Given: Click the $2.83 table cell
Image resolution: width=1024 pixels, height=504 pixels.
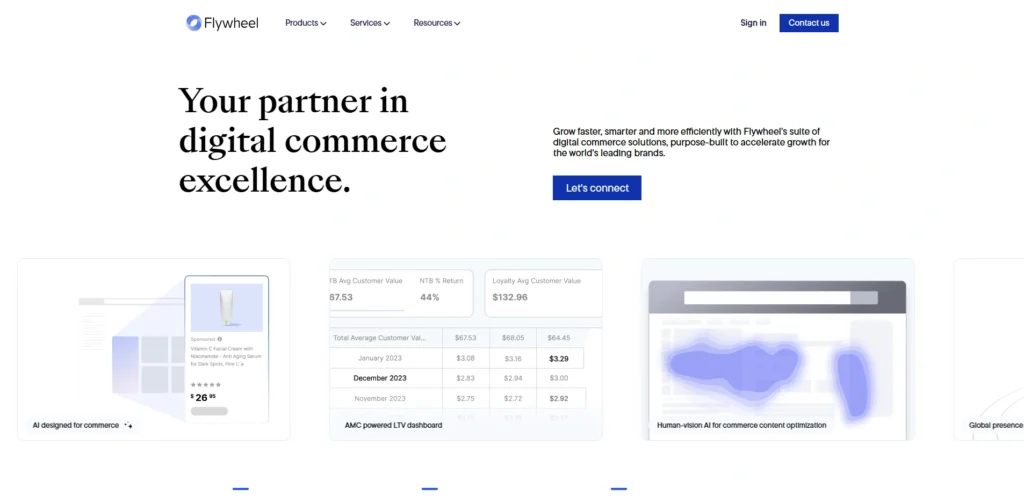Looking at the screenshot, I should click(x=466, y=378).
